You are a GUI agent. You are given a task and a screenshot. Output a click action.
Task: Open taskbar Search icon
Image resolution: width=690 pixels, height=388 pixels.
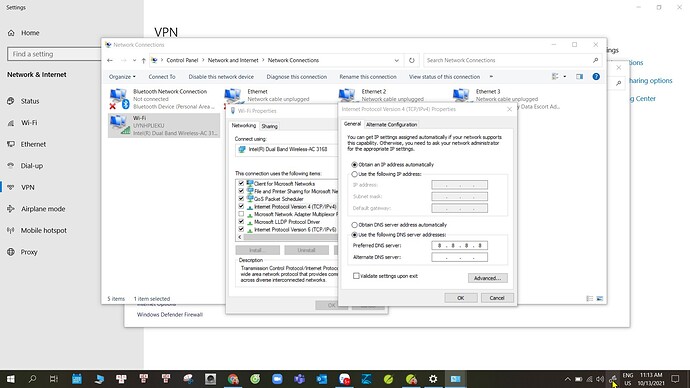[x=32, y=379]
